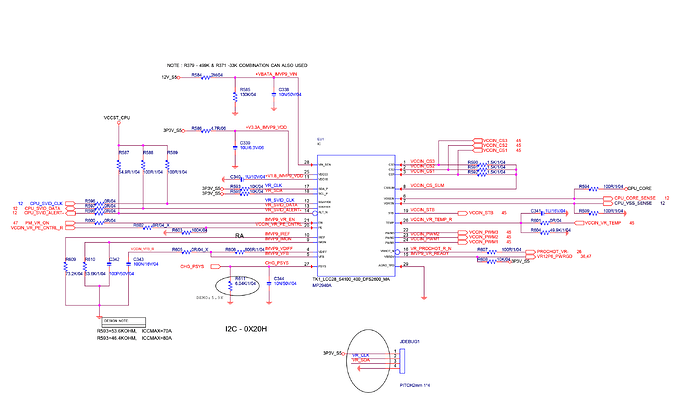Click resistor R585 130K symbol
The image size is (690, 403).
point(235,97)
